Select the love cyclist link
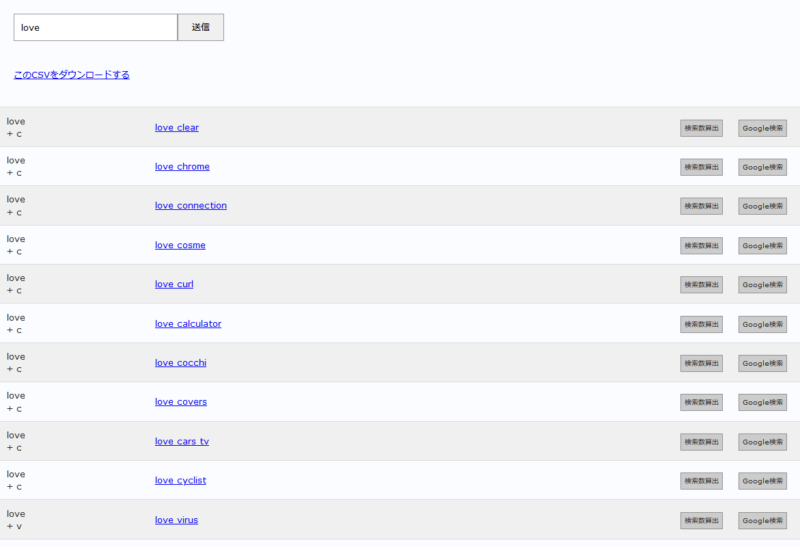 (180, 481)
